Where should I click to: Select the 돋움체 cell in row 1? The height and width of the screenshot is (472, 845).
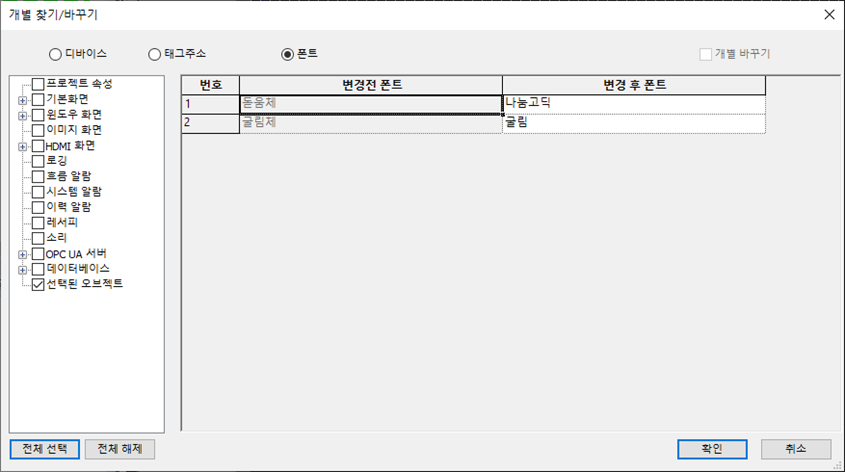pos(371,104)
